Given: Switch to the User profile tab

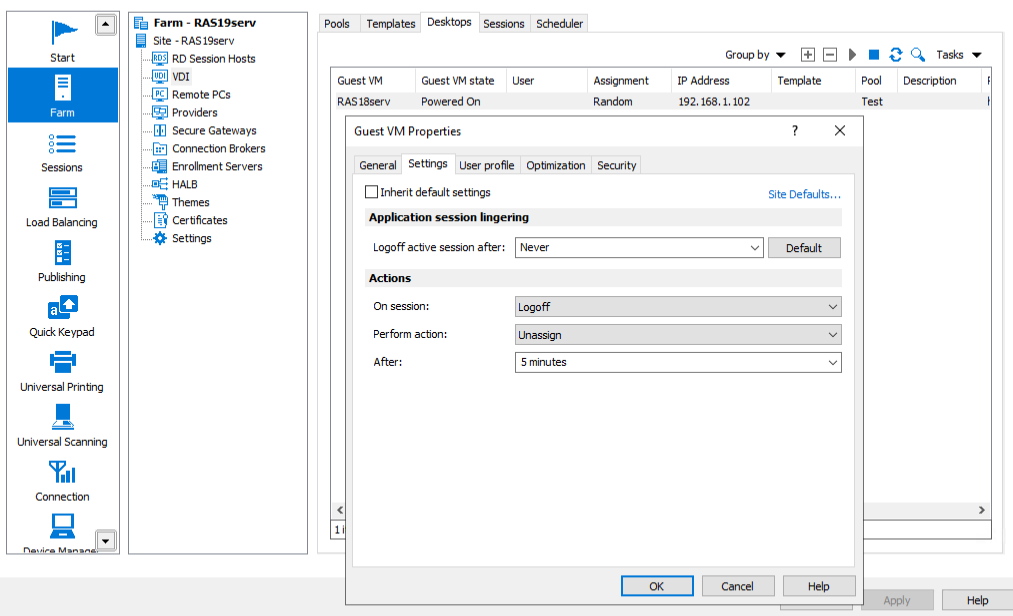Looking at the screenshot, I should [487, 165].
